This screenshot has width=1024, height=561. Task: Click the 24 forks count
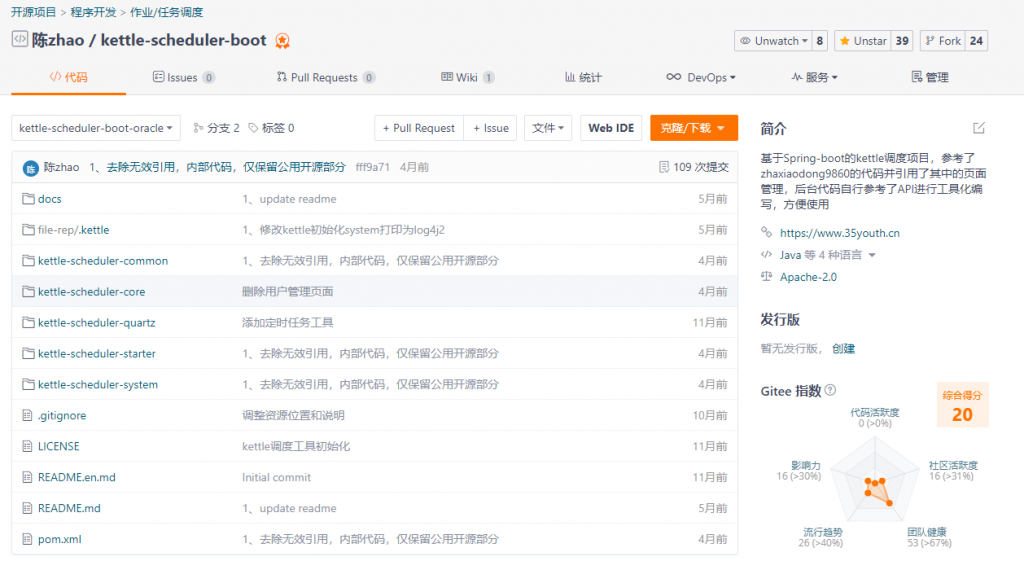976,40
